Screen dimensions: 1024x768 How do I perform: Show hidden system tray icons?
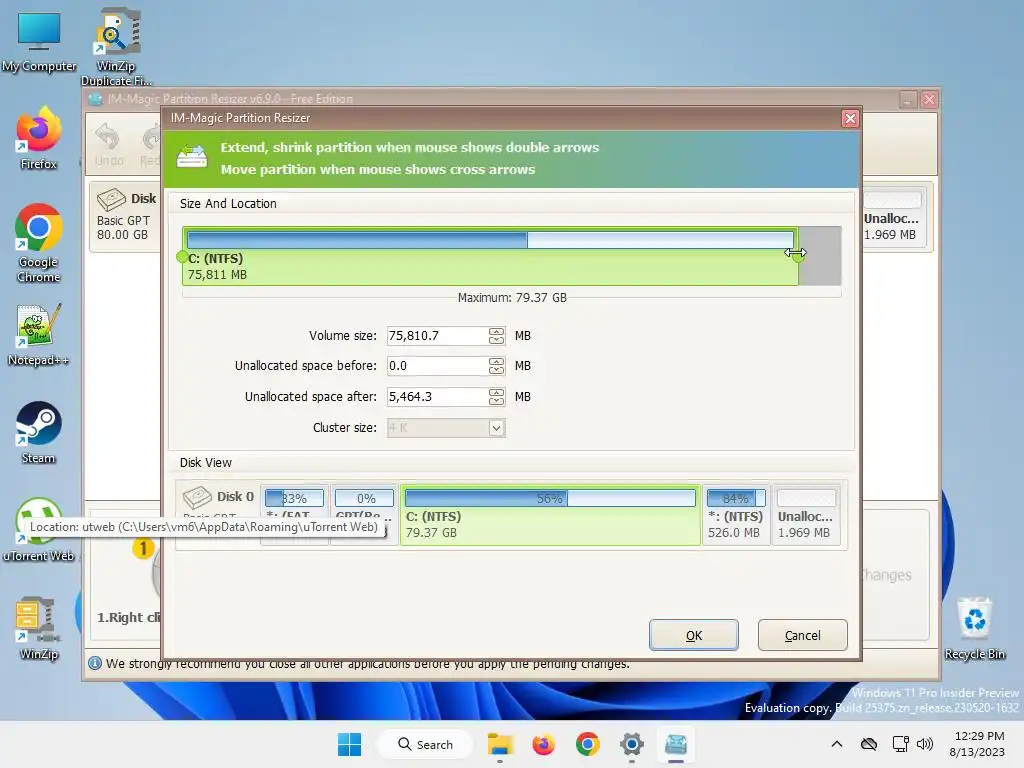point(837,744)
